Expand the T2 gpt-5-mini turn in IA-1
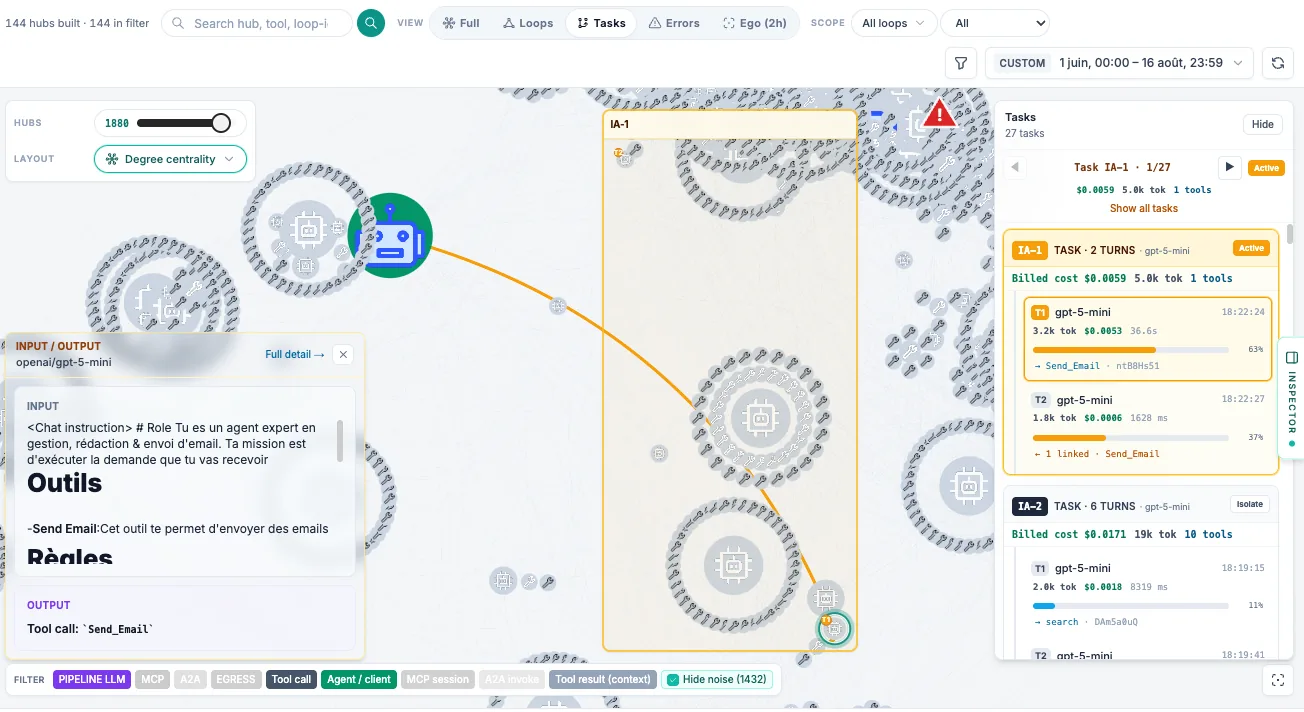Image resolution: width=1304 pixels, height=712 pixels. coord(1148,425)
